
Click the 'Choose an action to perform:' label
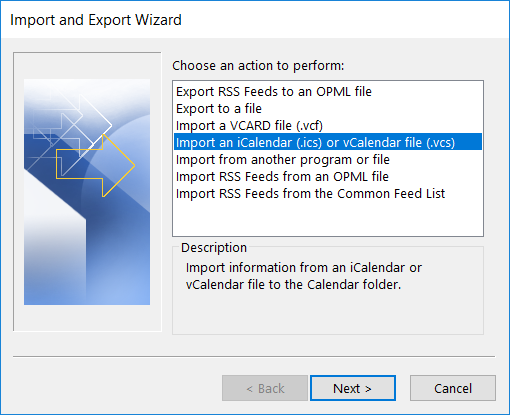pyautogui.click(x=258, y=66)
